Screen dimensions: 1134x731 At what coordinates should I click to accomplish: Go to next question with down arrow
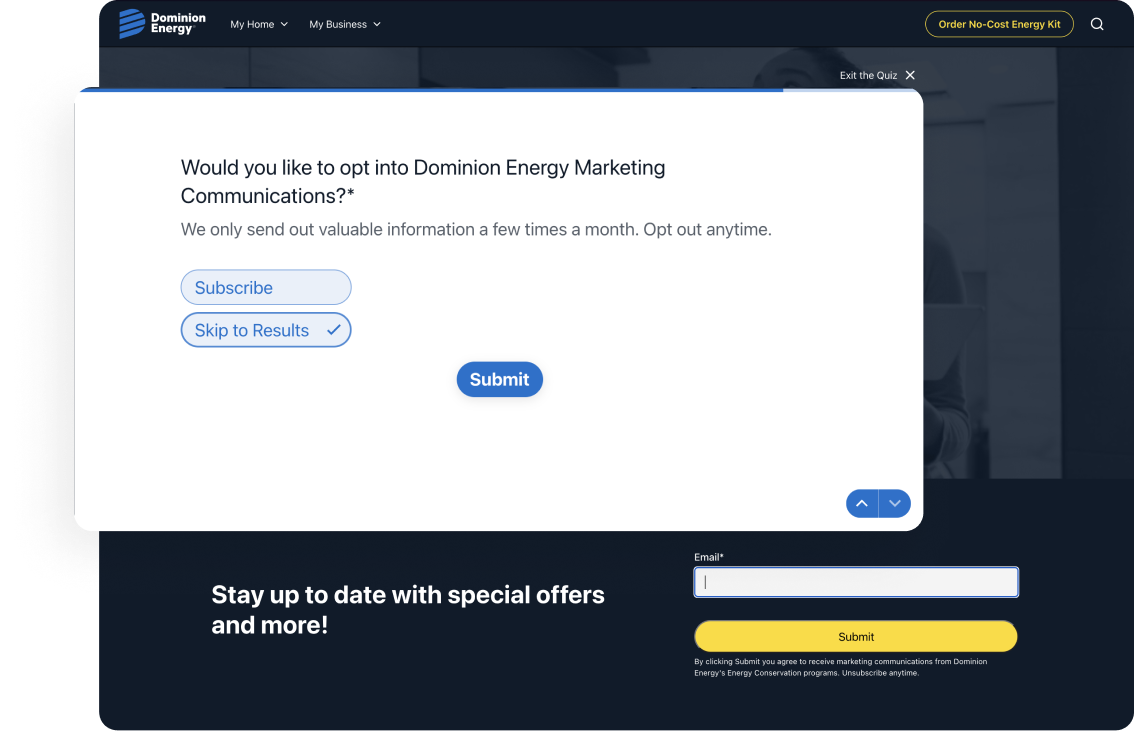tap(895, 503)
